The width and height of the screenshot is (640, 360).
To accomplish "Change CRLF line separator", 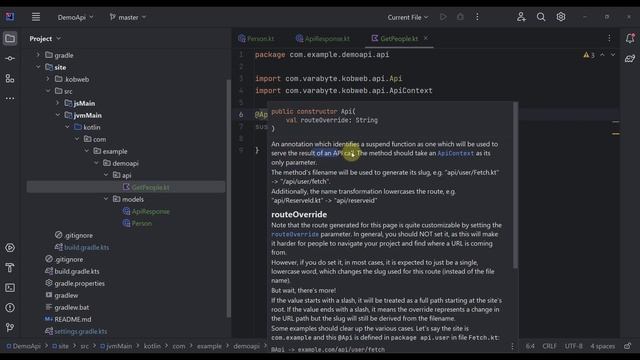I will 549,346.
